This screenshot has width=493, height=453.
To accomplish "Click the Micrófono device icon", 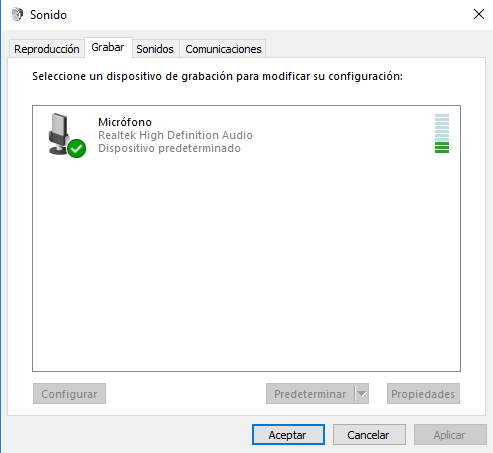I will (x=66, y=135).
